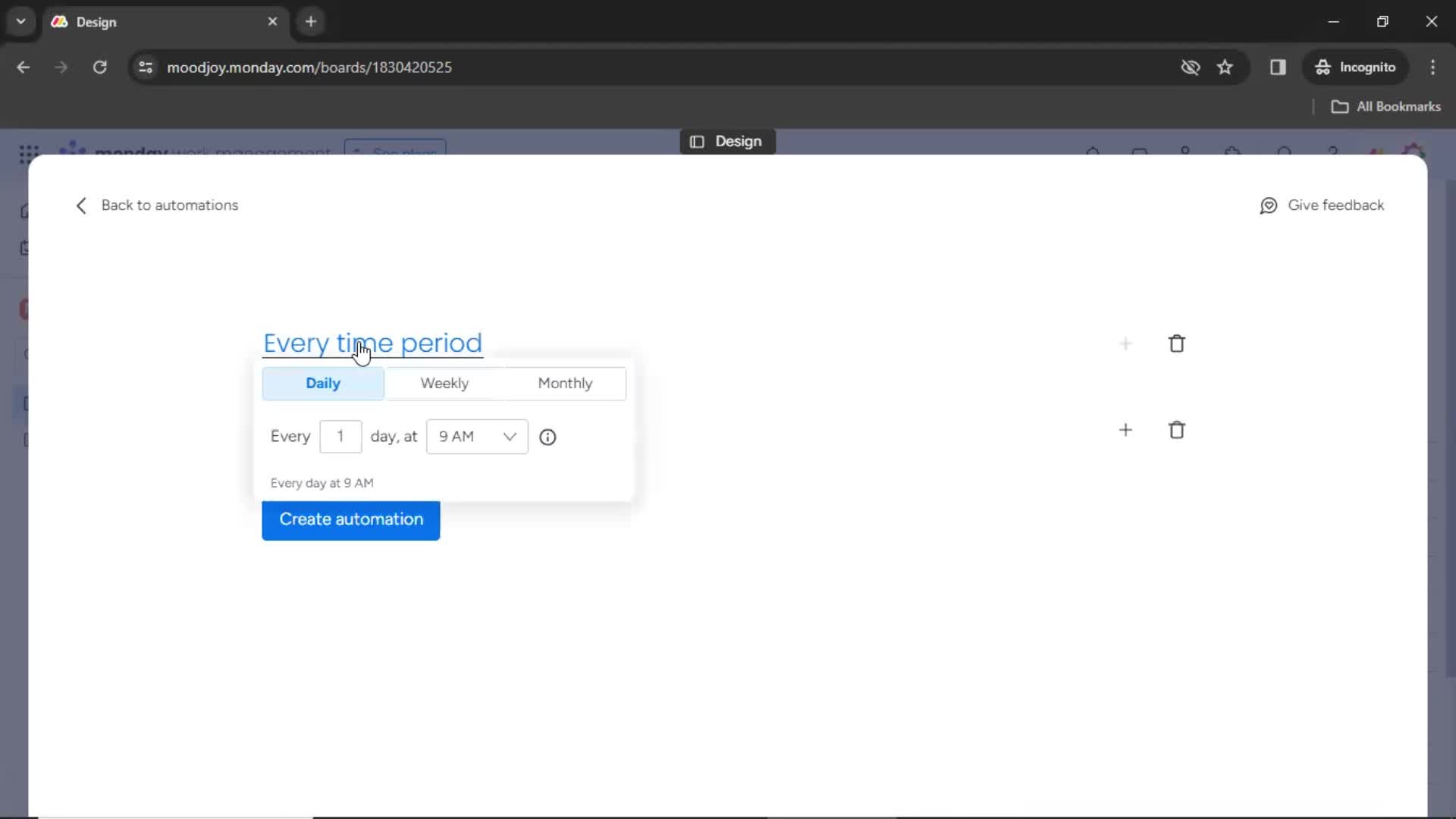Click the Daily tab in scheduler
This screenshot has height=819, width=1456.
coord(323,383)
